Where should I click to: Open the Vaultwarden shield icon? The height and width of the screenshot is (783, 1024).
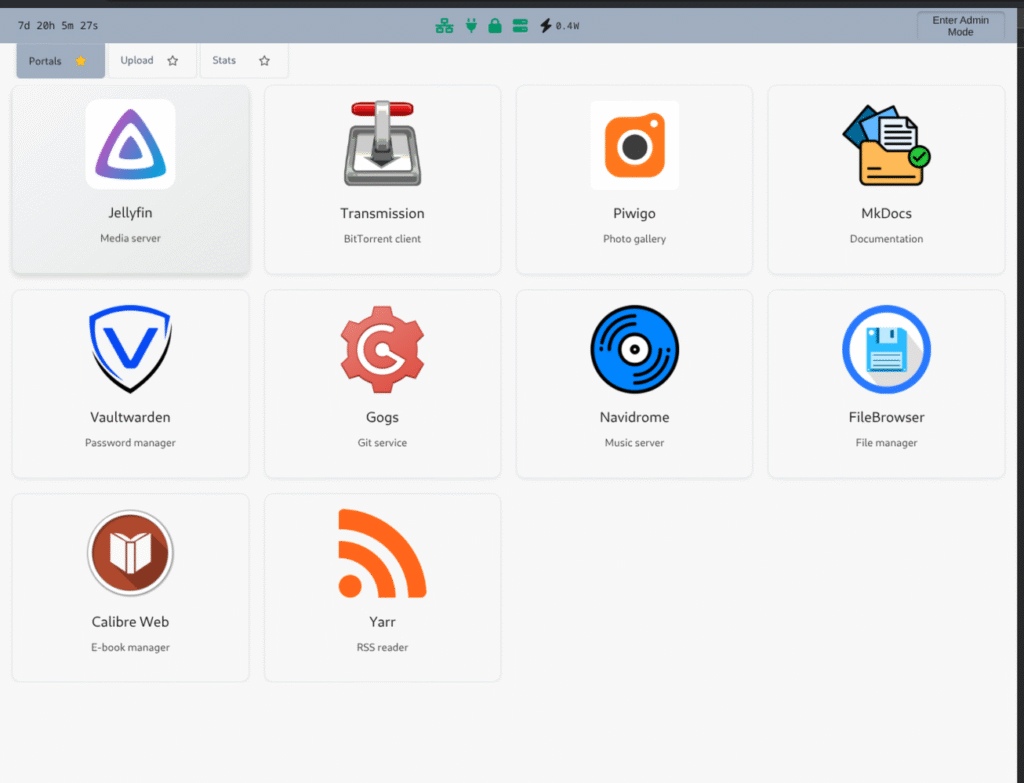[130, 349]
